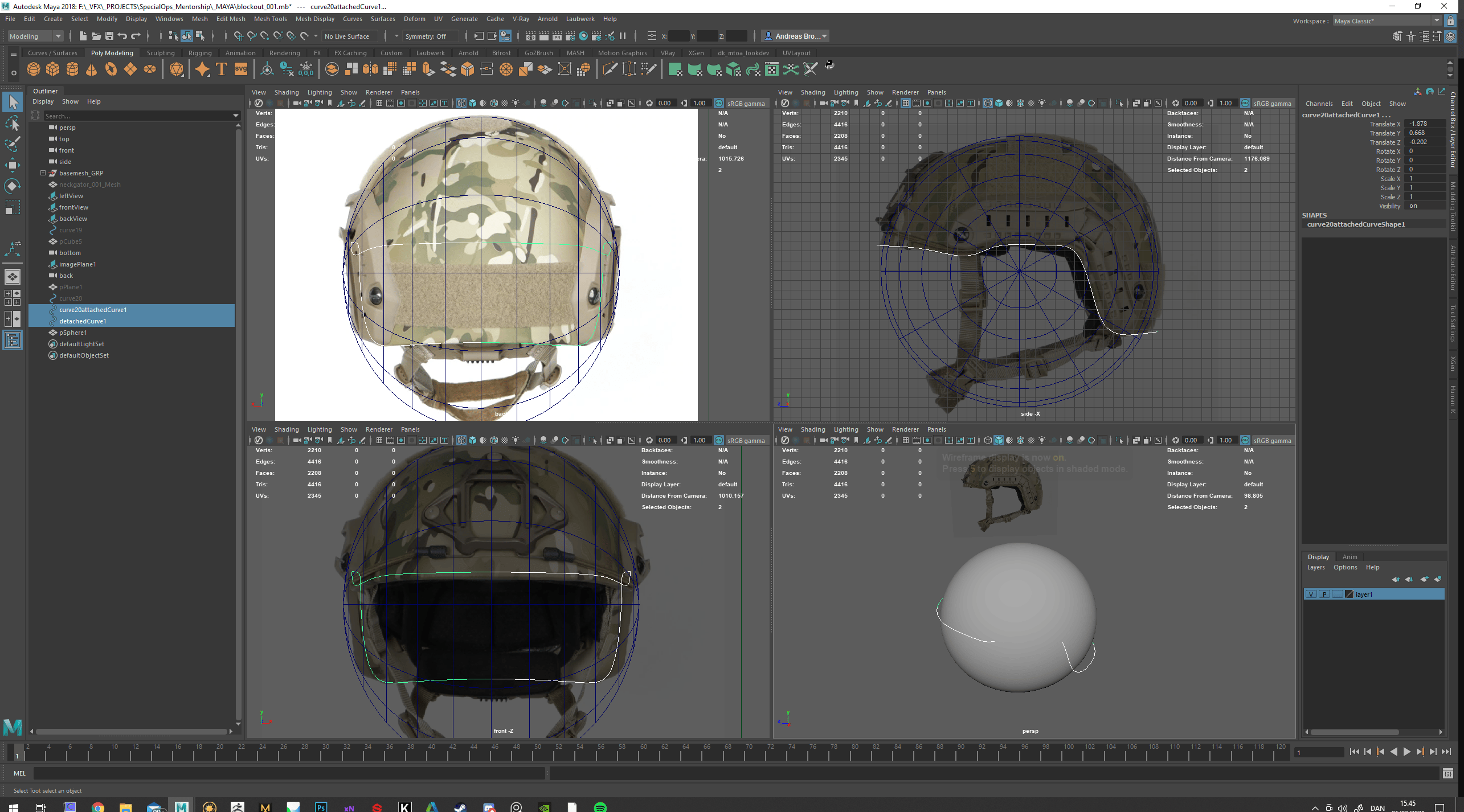Viewport: 1464px width, 812px height.
Task: Toggle four-view layout in toolbox
Action: 13,297
